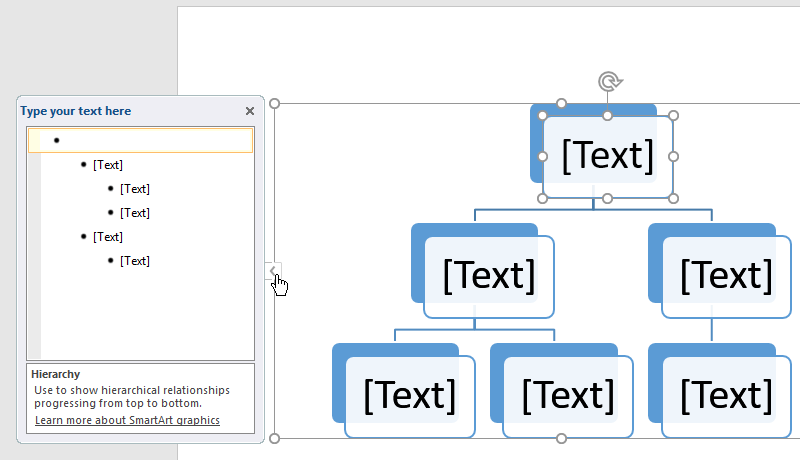Select the right middle-tier [Text] shape
The image size is (800, 460).
[725, 276]
